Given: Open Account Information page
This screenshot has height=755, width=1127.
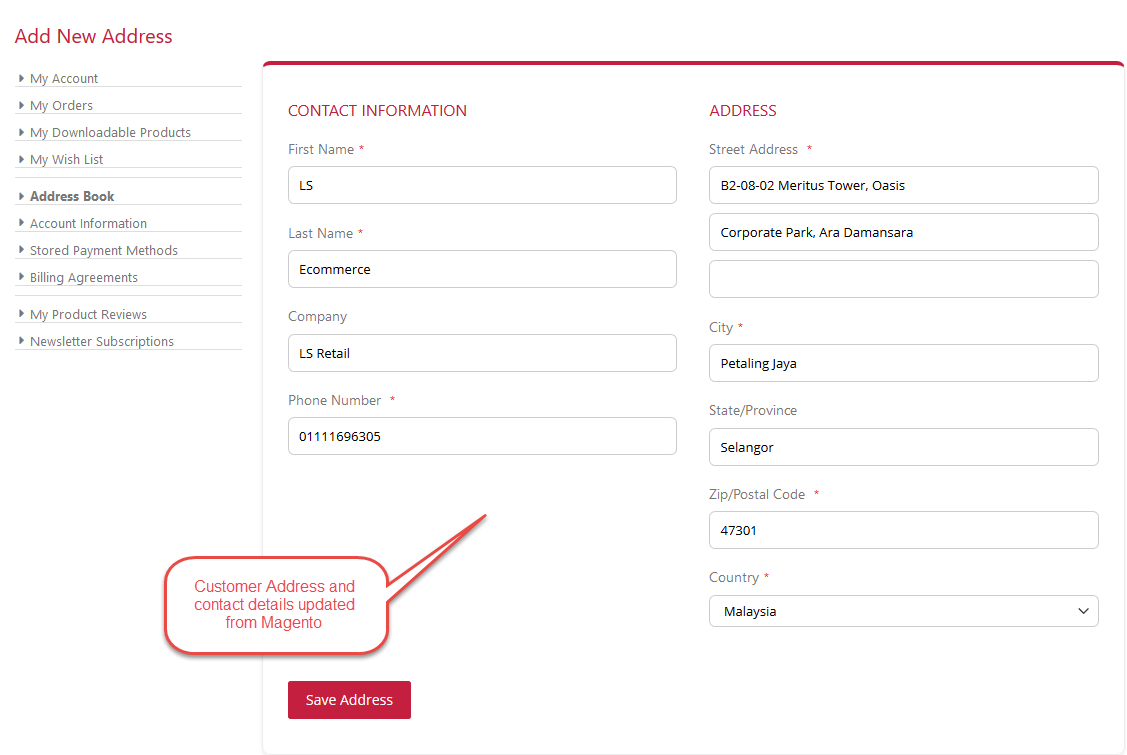Looking at the screenshot, I should click(88, 224).
